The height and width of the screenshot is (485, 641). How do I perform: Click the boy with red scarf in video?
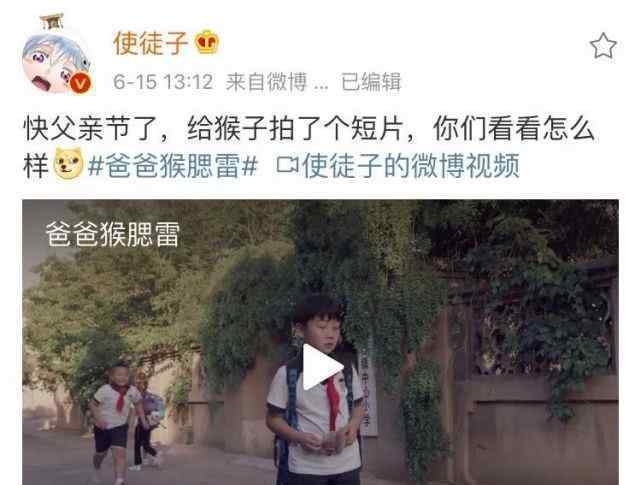tap(316, 388)
